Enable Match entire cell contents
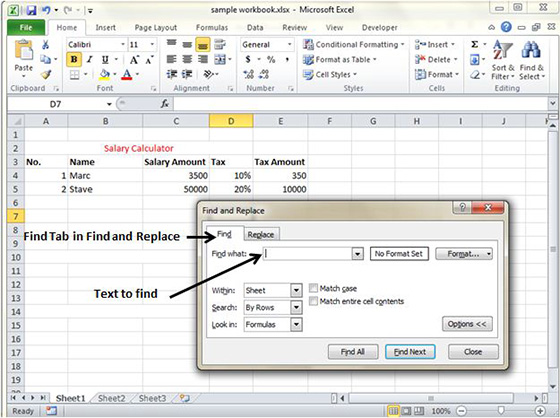Viewport: 560px width, 418px height. coord(314,301)
